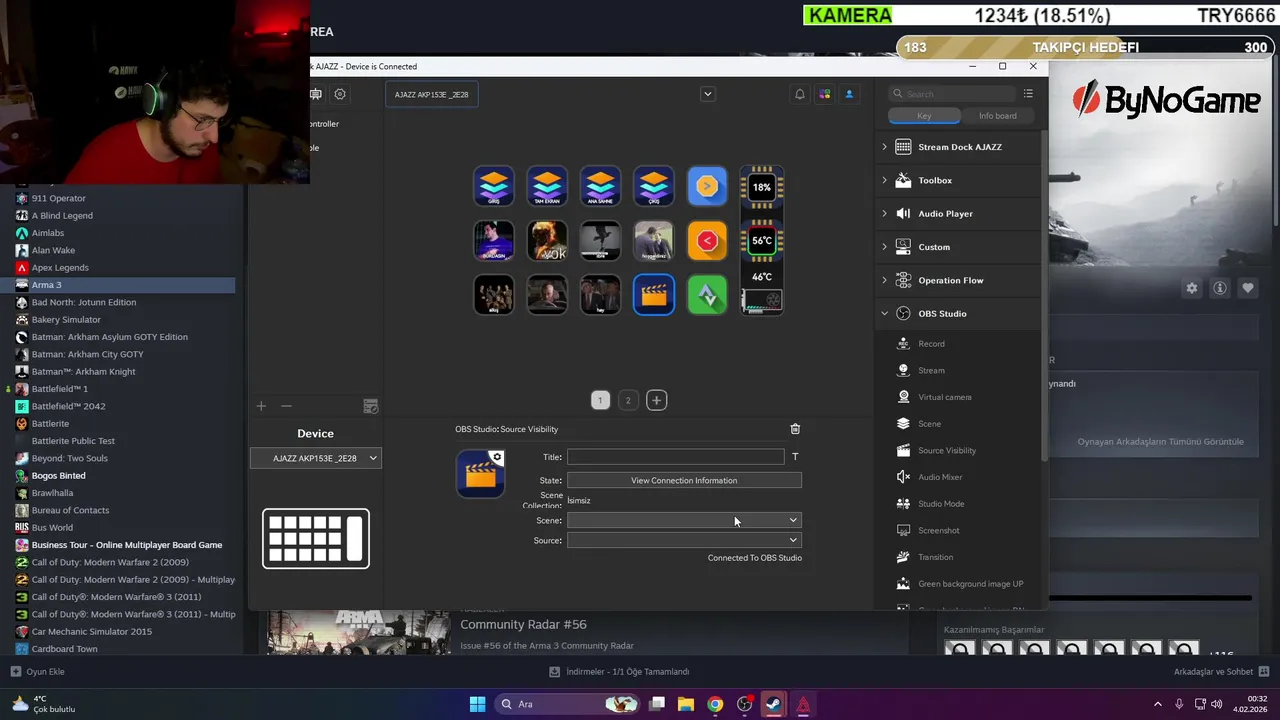Click the blue next-page arrow key
Viewport: 1280px width, 720px height.
click(x=707, y=186)
